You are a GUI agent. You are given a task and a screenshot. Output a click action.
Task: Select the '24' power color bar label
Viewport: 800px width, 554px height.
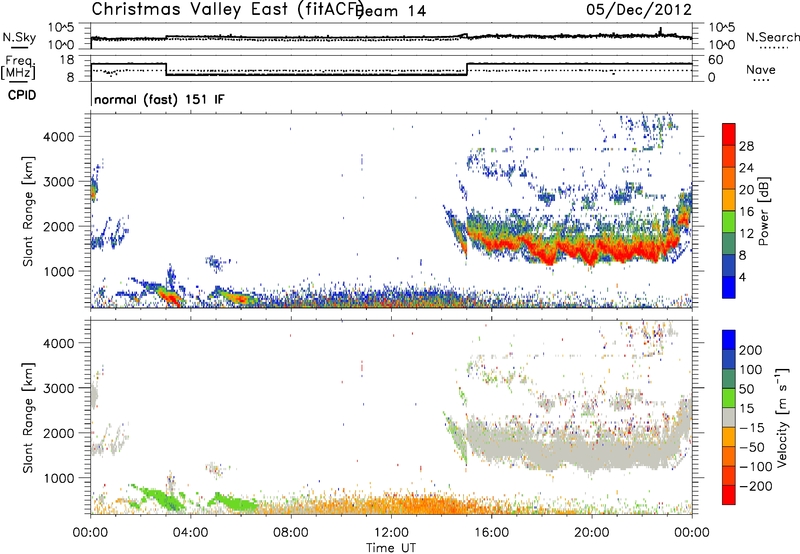point(746,168)
